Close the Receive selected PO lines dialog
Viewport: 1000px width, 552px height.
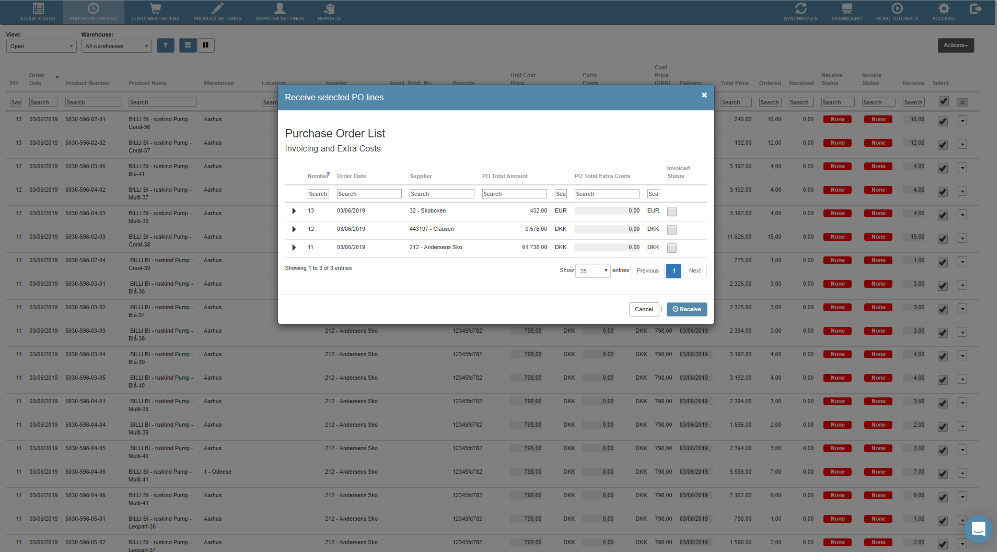tap(704, 96)
